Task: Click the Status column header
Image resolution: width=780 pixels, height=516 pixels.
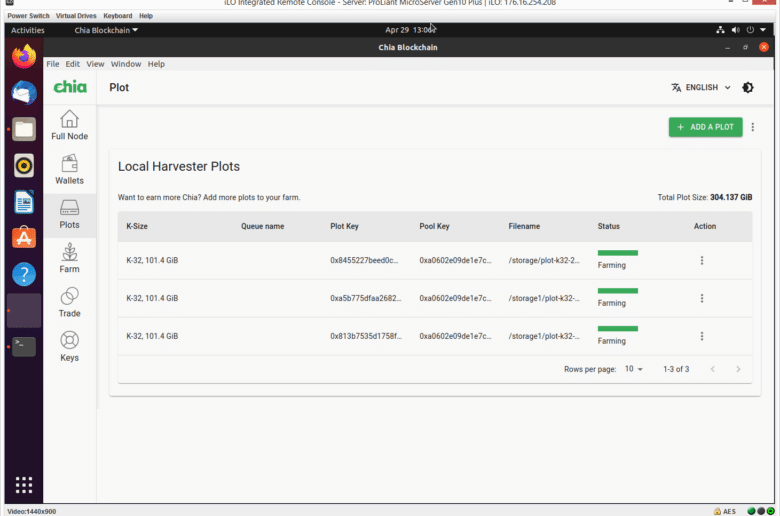Action: pyautogui.click(x=608, y=226)
